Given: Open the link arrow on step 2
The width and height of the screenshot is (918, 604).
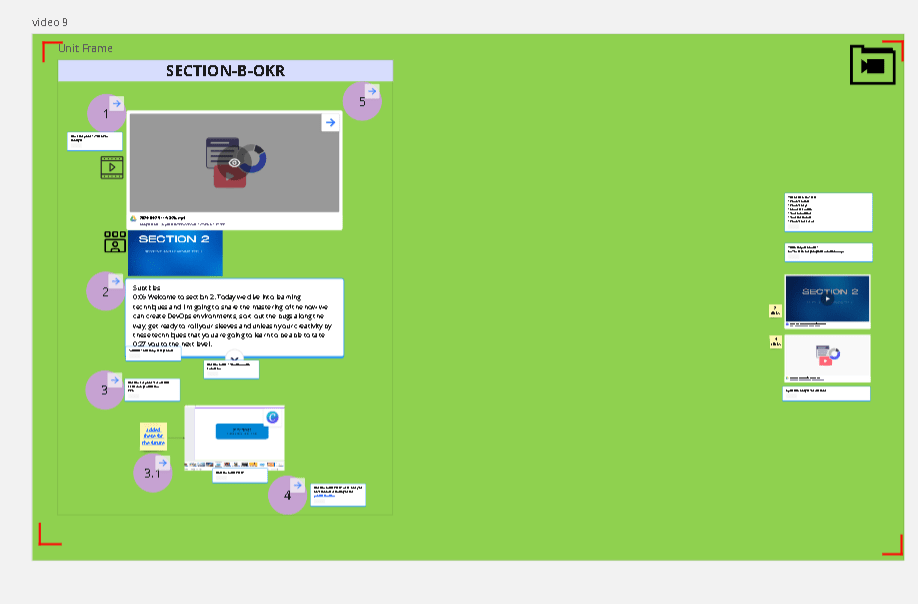Looking at the screenshot, I should click(116, 281).
